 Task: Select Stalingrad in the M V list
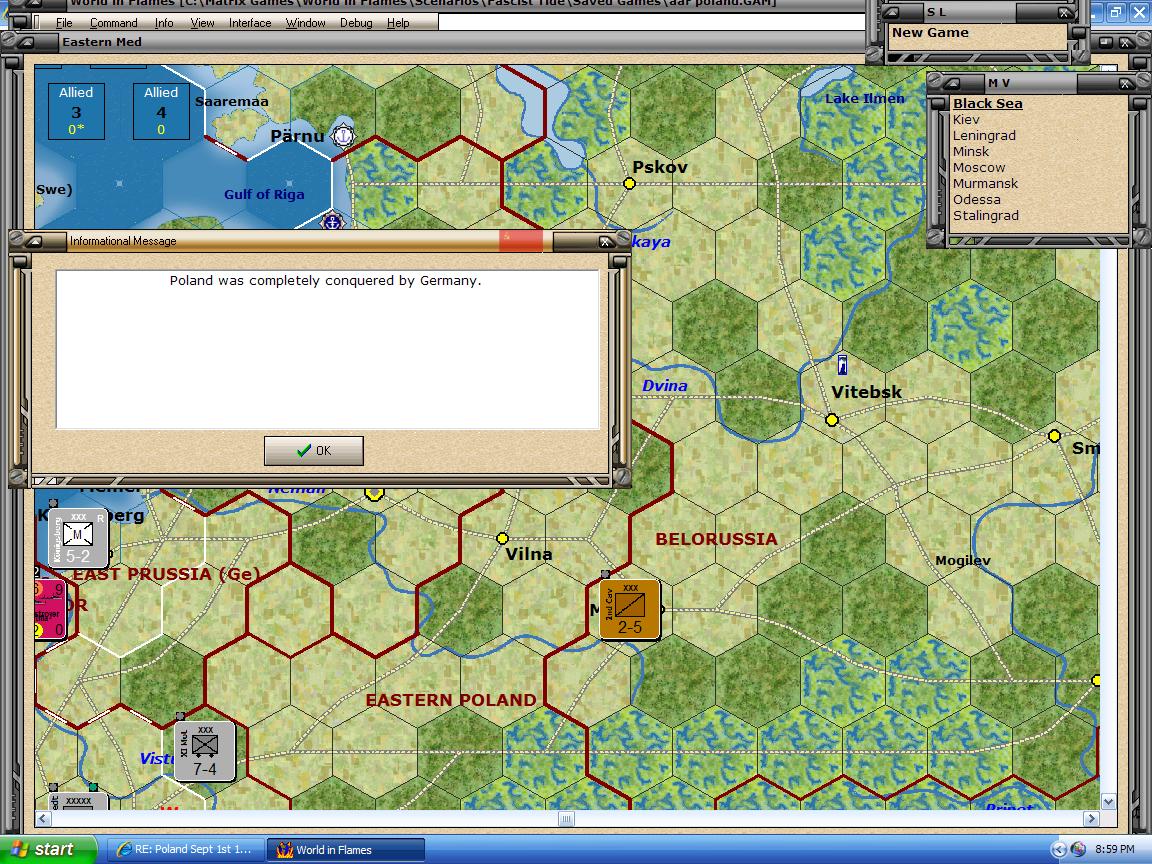tap(985, 215)
